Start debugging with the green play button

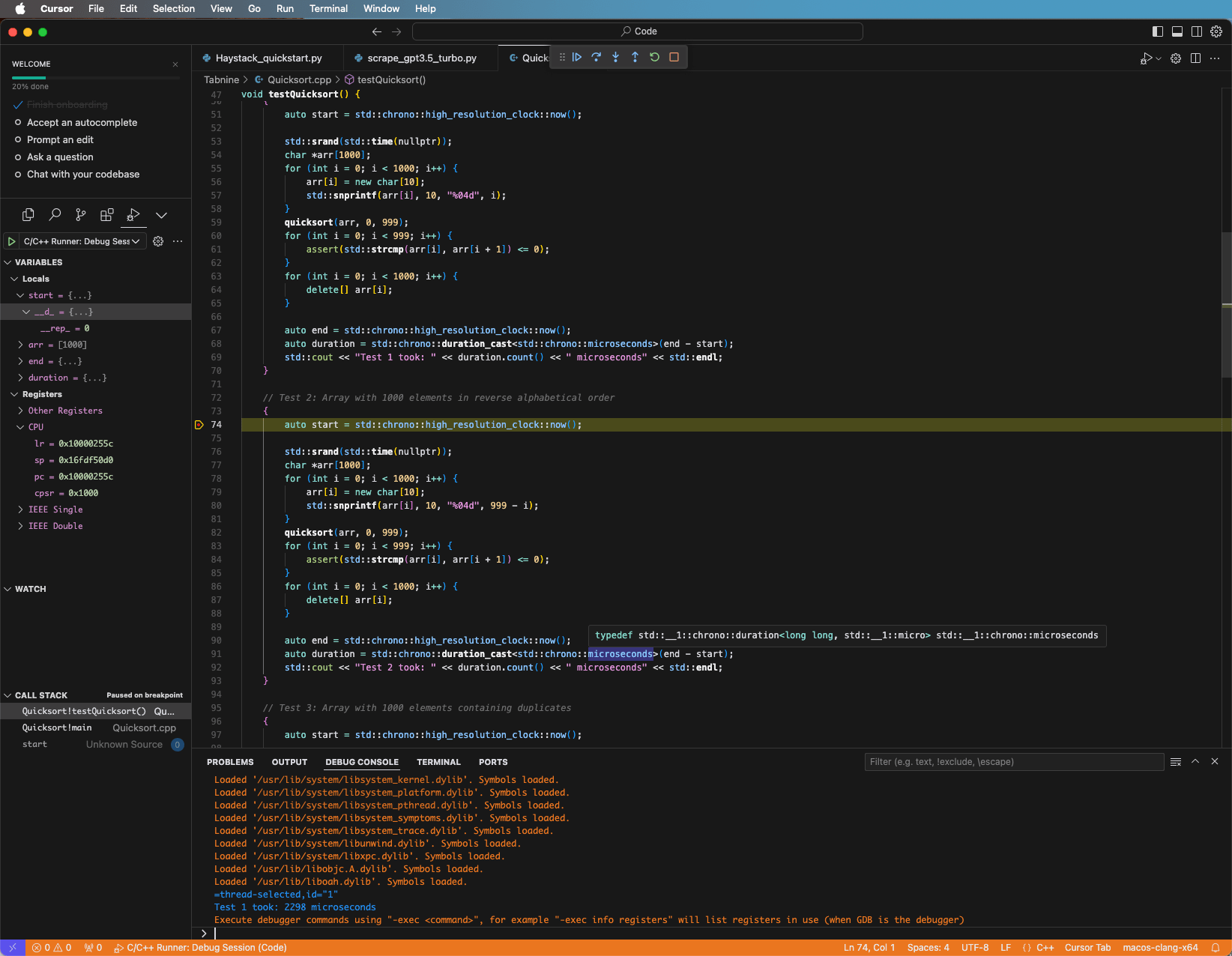coord(11,241)
